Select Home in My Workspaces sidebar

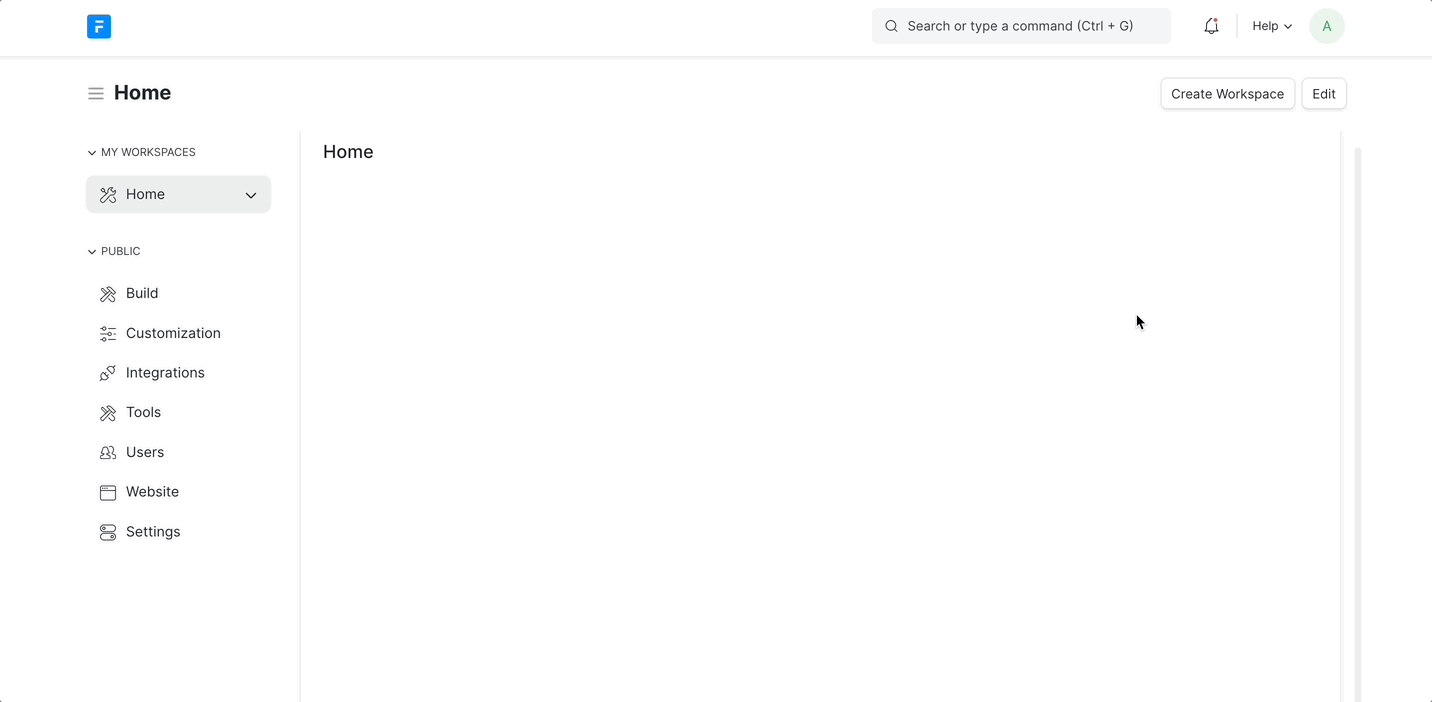click(x=146, y=195)
